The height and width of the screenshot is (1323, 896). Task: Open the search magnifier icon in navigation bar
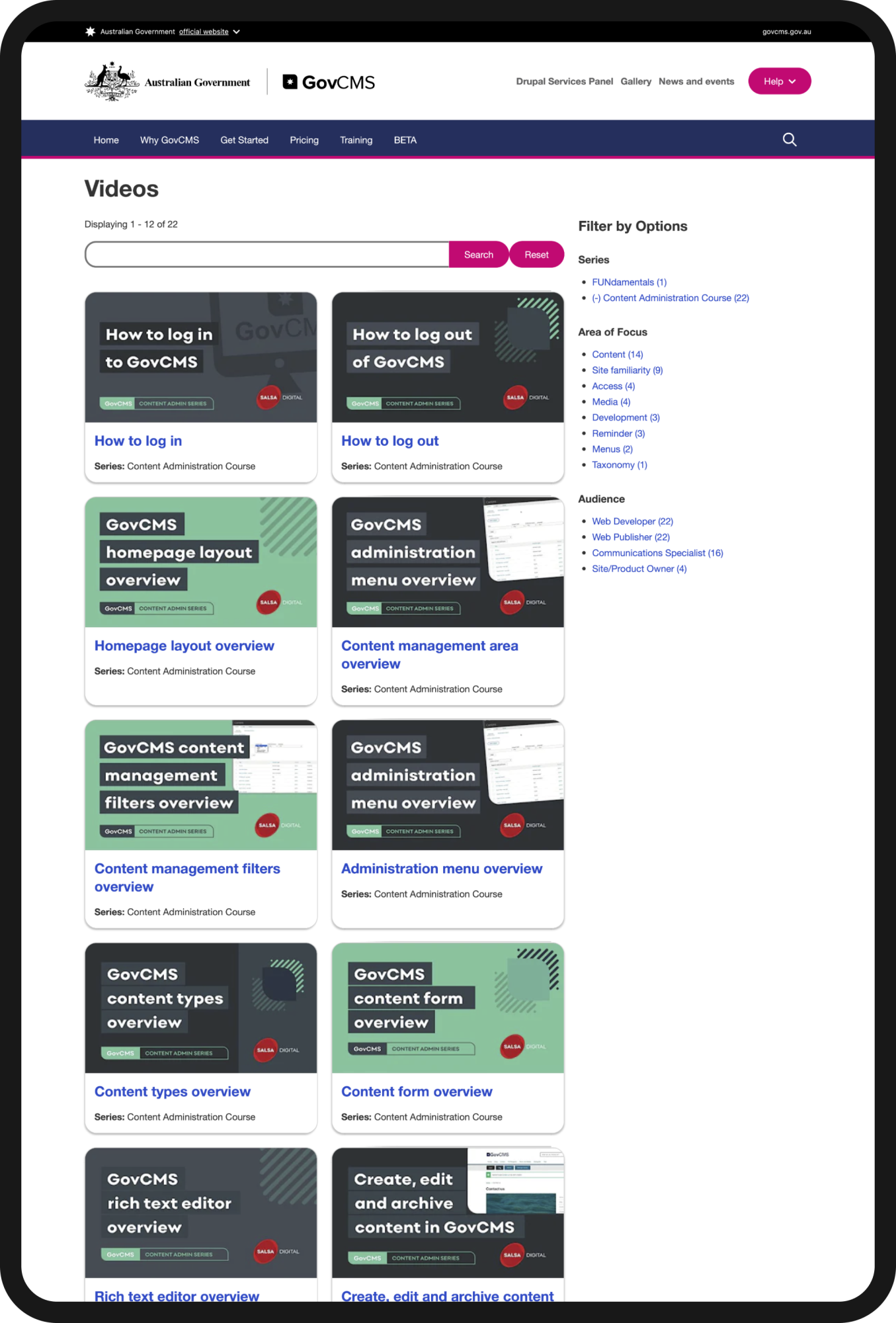point(790,140)
